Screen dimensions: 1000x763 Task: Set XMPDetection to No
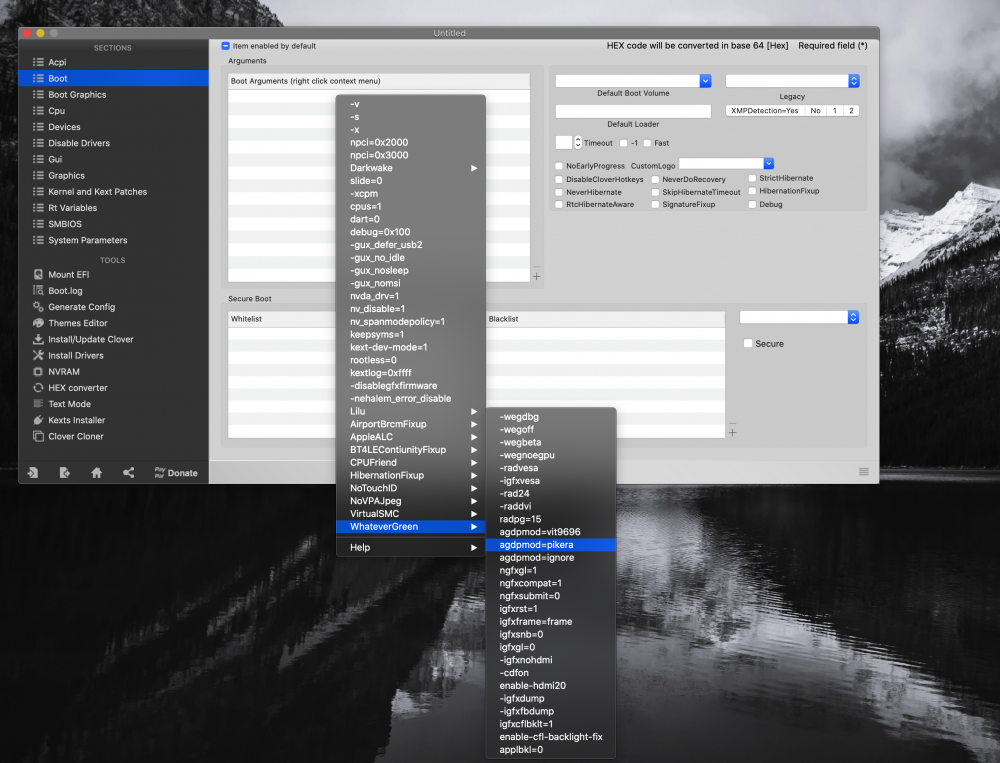815,110
